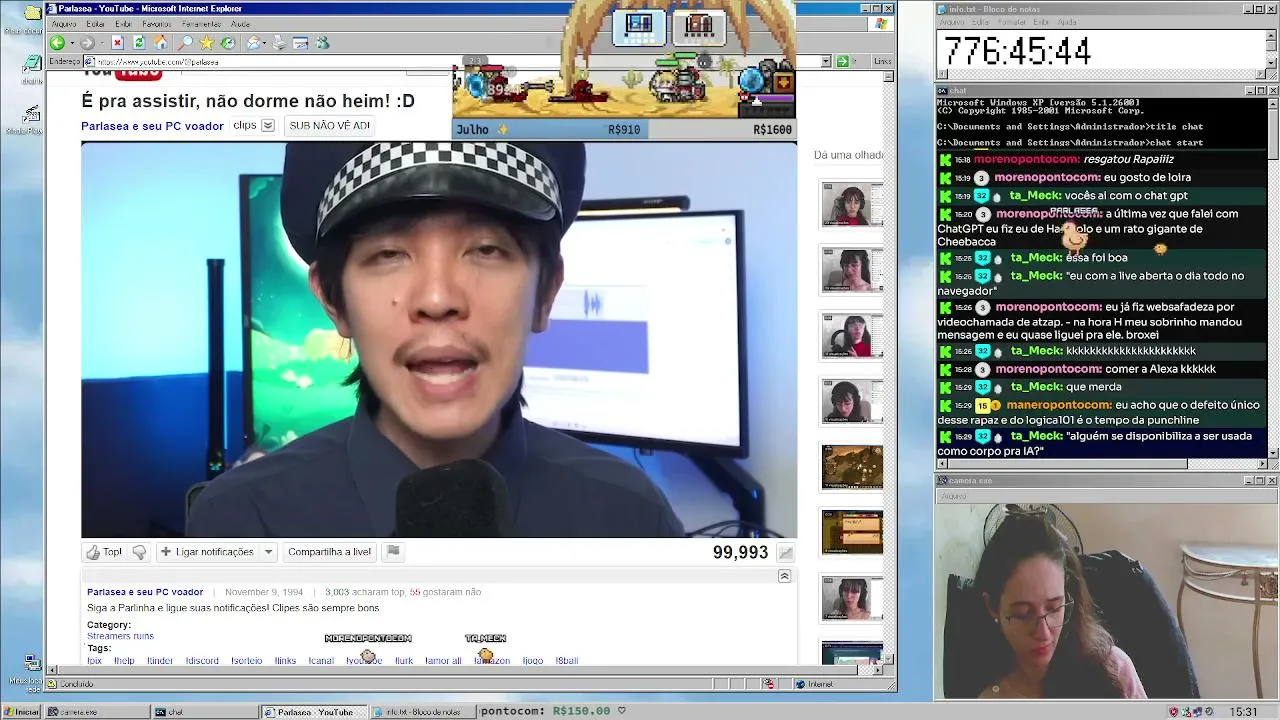Print the page with the printer icon
1280x720 pixels.
tap(279, 43)
